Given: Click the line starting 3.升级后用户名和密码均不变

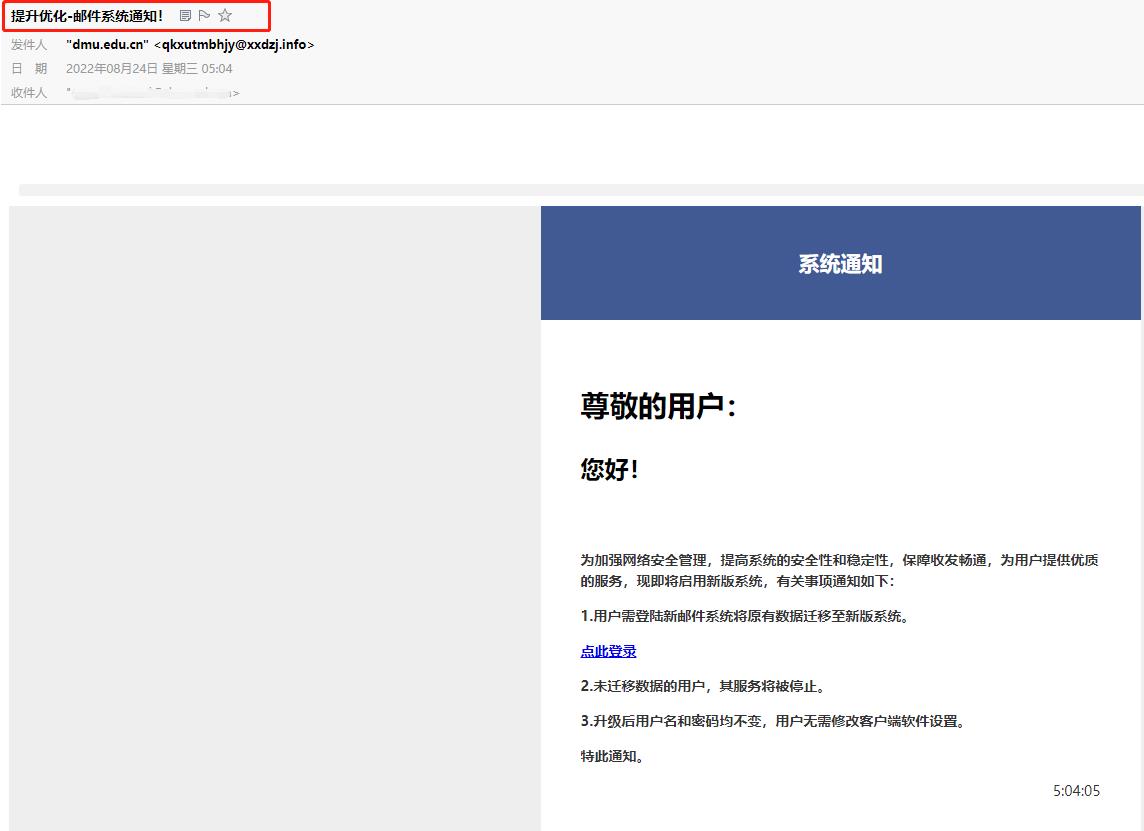Looking at the screenshot, I should point(773,721).
